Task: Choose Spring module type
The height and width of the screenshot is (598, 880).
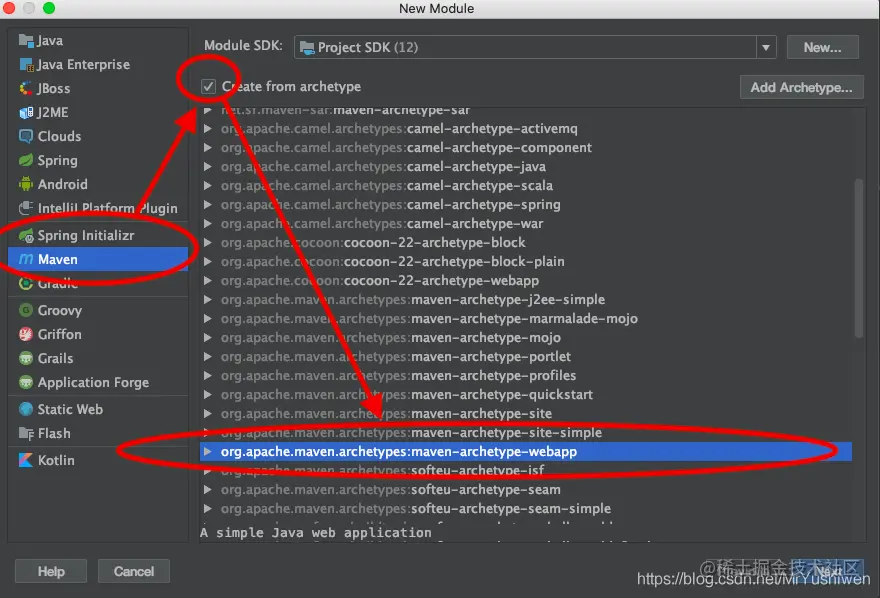Action: [98, 160]
